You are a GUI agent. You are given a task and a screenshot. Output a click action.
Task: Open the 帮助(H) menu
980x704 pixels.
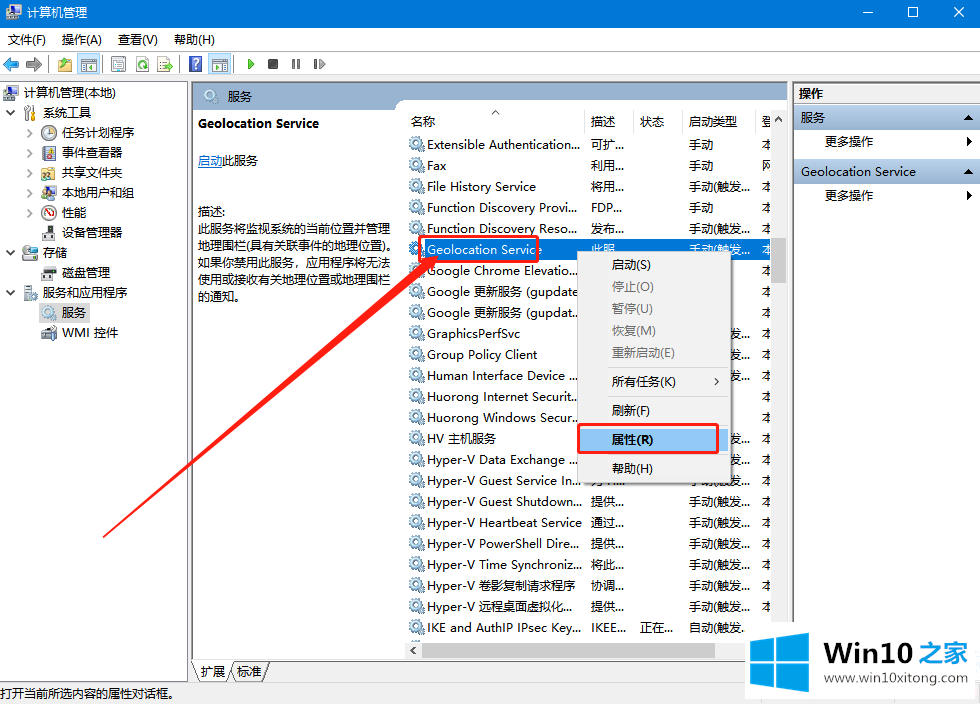pos(194,40)
